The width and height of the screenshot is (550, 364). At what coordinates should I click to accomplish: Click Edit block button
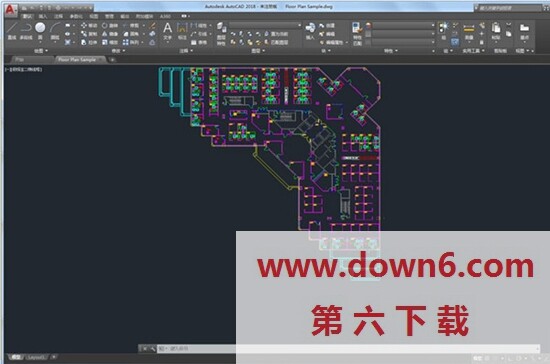click(327, 34)
